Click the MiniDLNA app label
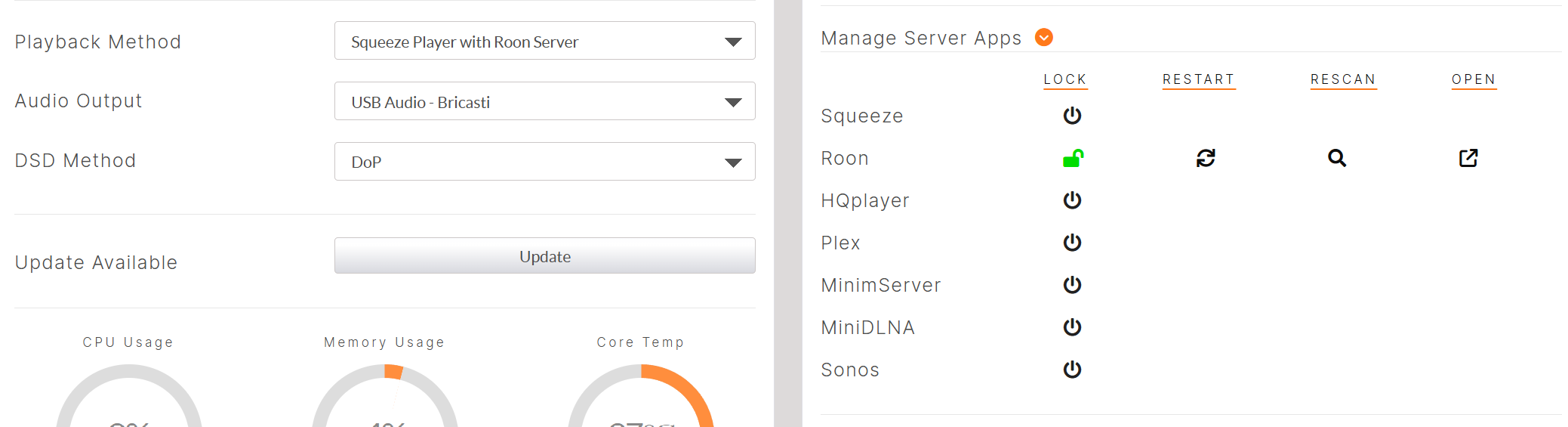The image size is (1568, 427). [x=868, y=327]
